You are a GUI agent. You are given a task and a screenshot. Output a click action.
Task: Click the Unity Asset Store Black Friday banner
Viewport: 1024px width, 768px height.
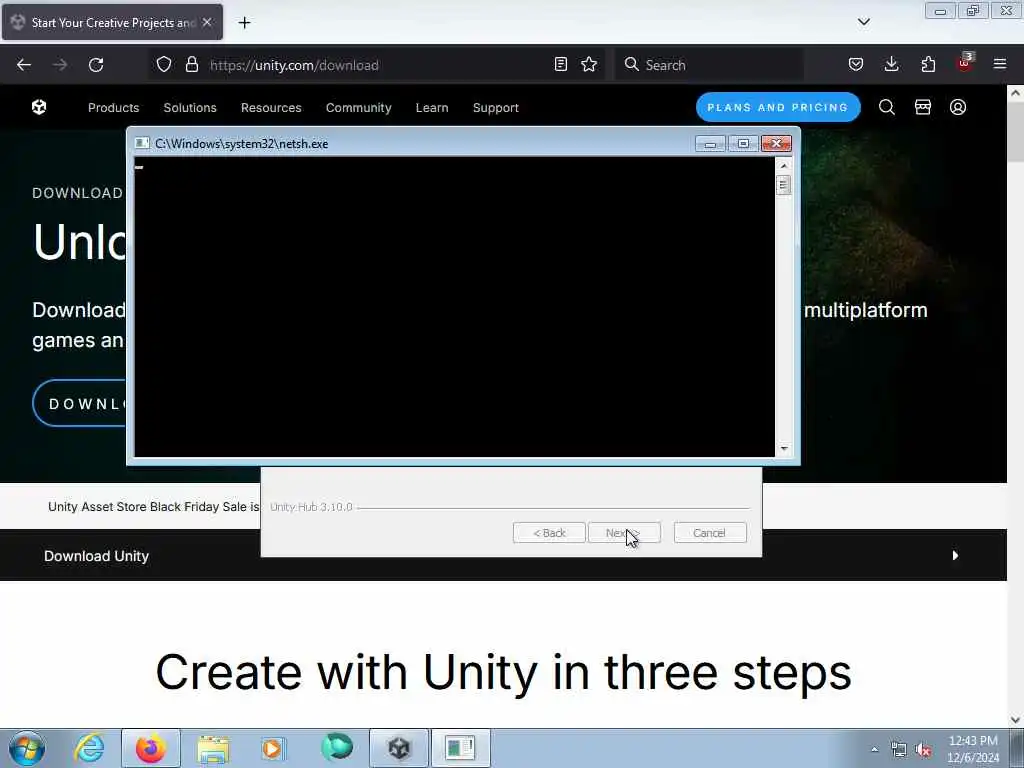(153, 507)
